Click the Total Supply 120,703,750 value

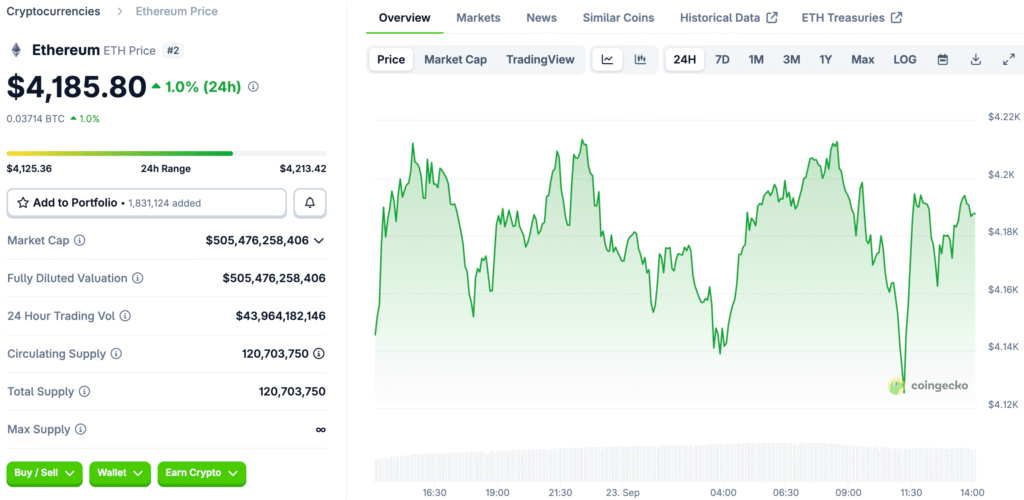point(292,392)
